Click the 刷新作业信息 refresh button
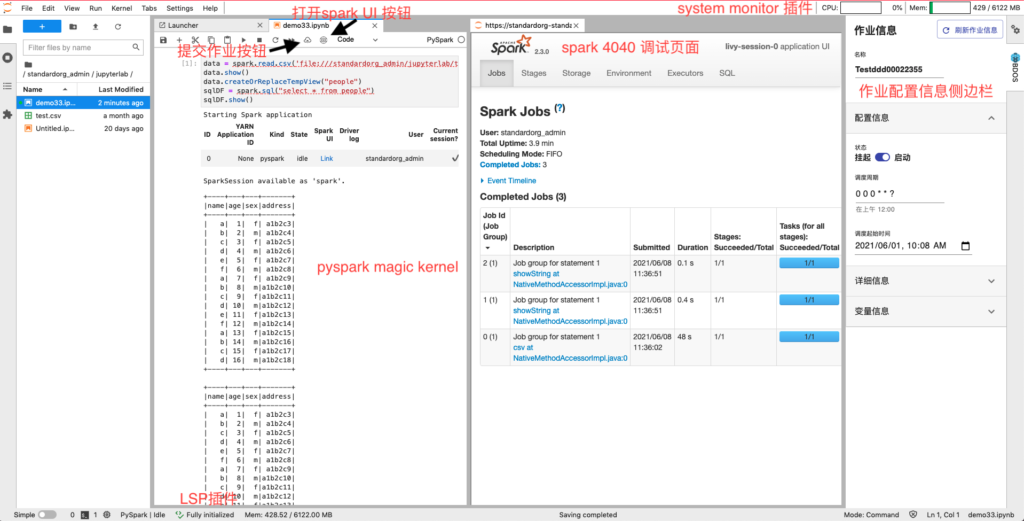Viewport: 1024px width, 521px height. click(x=969, y=29)
